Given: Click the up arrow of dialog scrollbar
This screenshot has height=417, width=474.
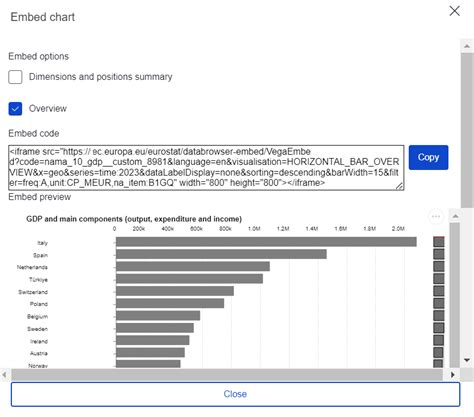Looking at the screenshot, I should coord(467,46).
